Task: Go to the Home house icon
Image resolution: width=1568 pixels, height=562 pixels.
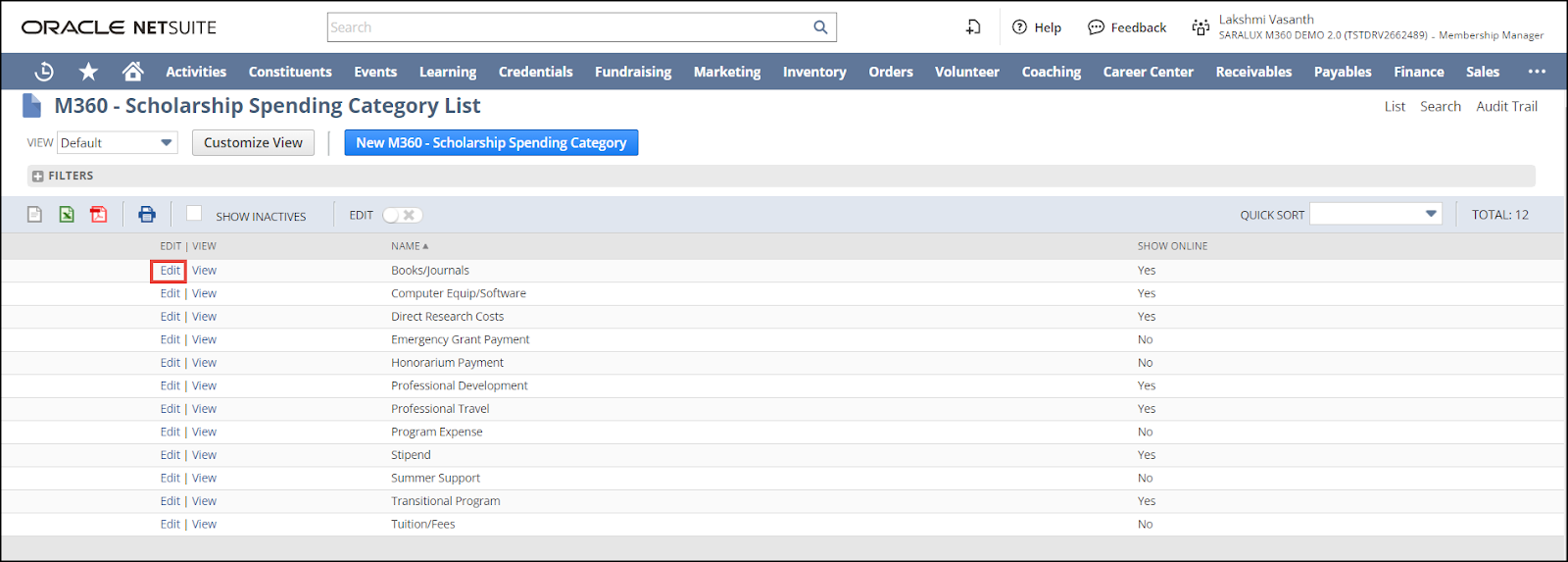Action: pos(132,72)
